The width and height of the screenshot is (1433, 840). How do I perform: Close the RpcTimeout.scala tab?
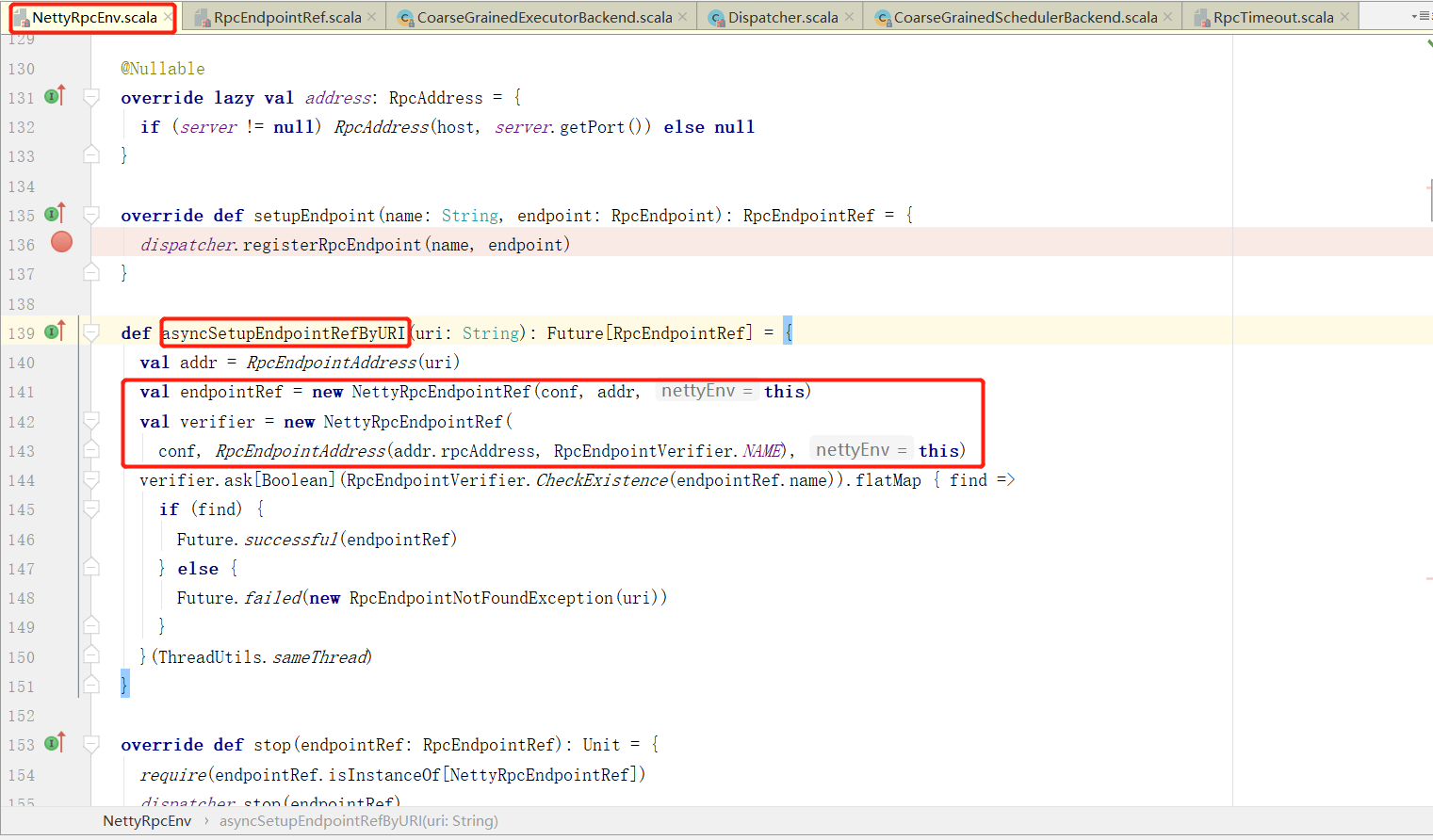coord(1344,17)
